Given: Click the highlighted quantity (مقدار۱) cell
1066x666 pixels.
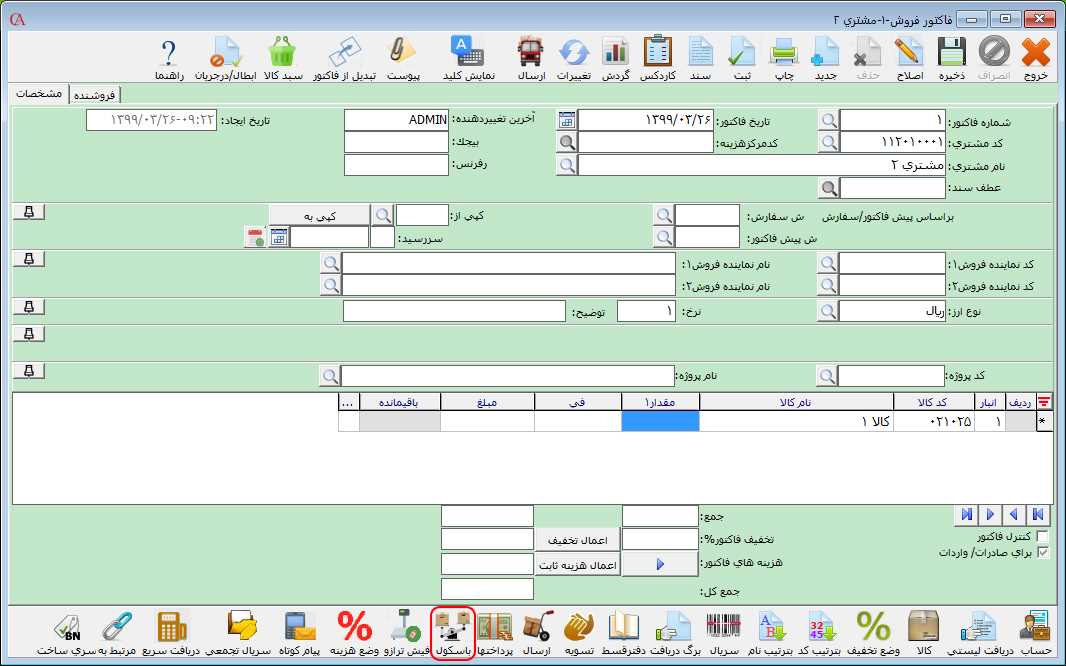Looking at the screenshot, I should [x=660, y=422].
